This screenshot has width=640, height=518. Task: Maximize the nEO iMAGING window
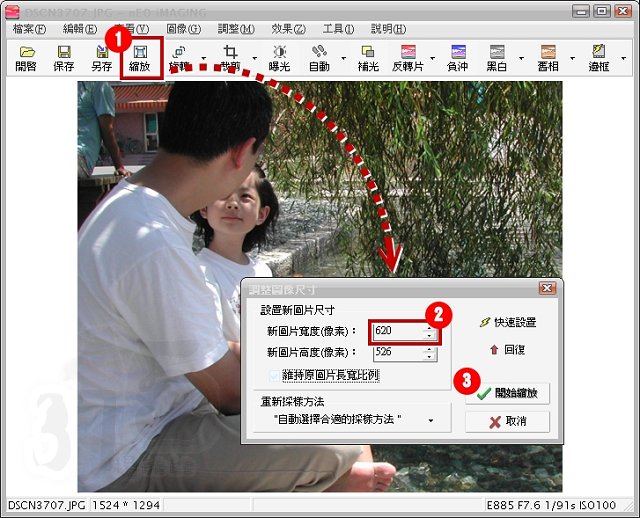point(602,11)
